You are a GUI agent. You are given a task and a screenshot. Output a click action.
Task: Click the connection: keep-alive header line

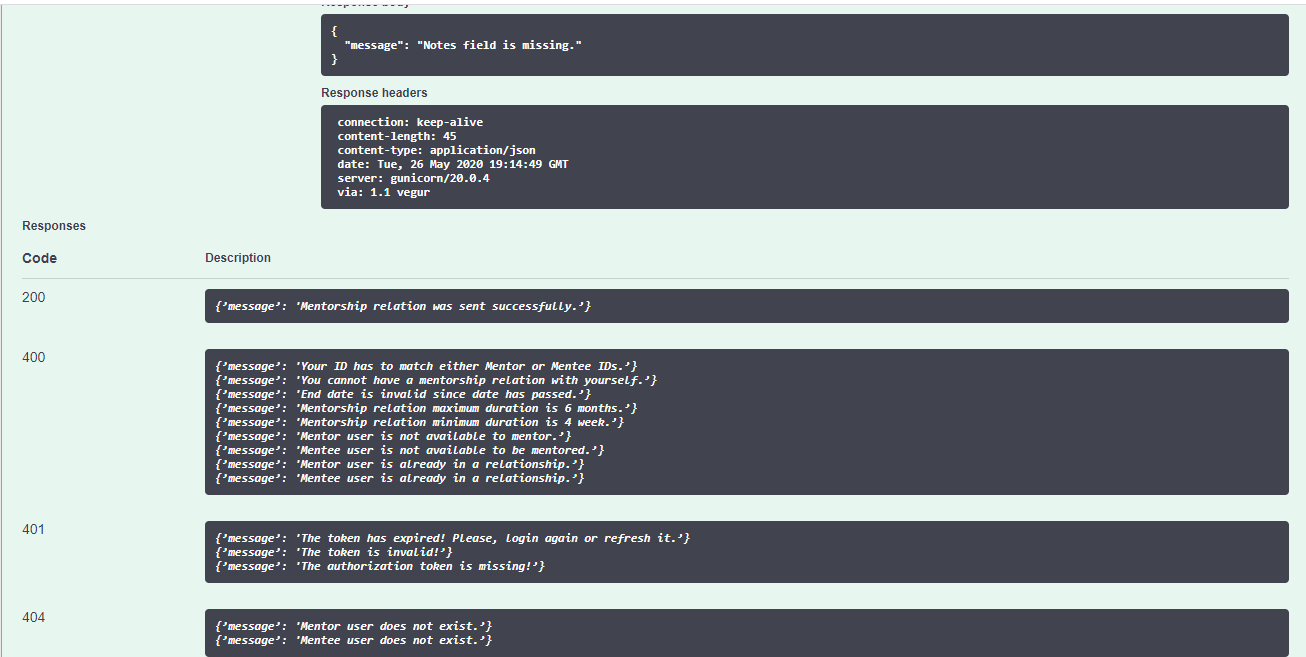tap(410, 122)
